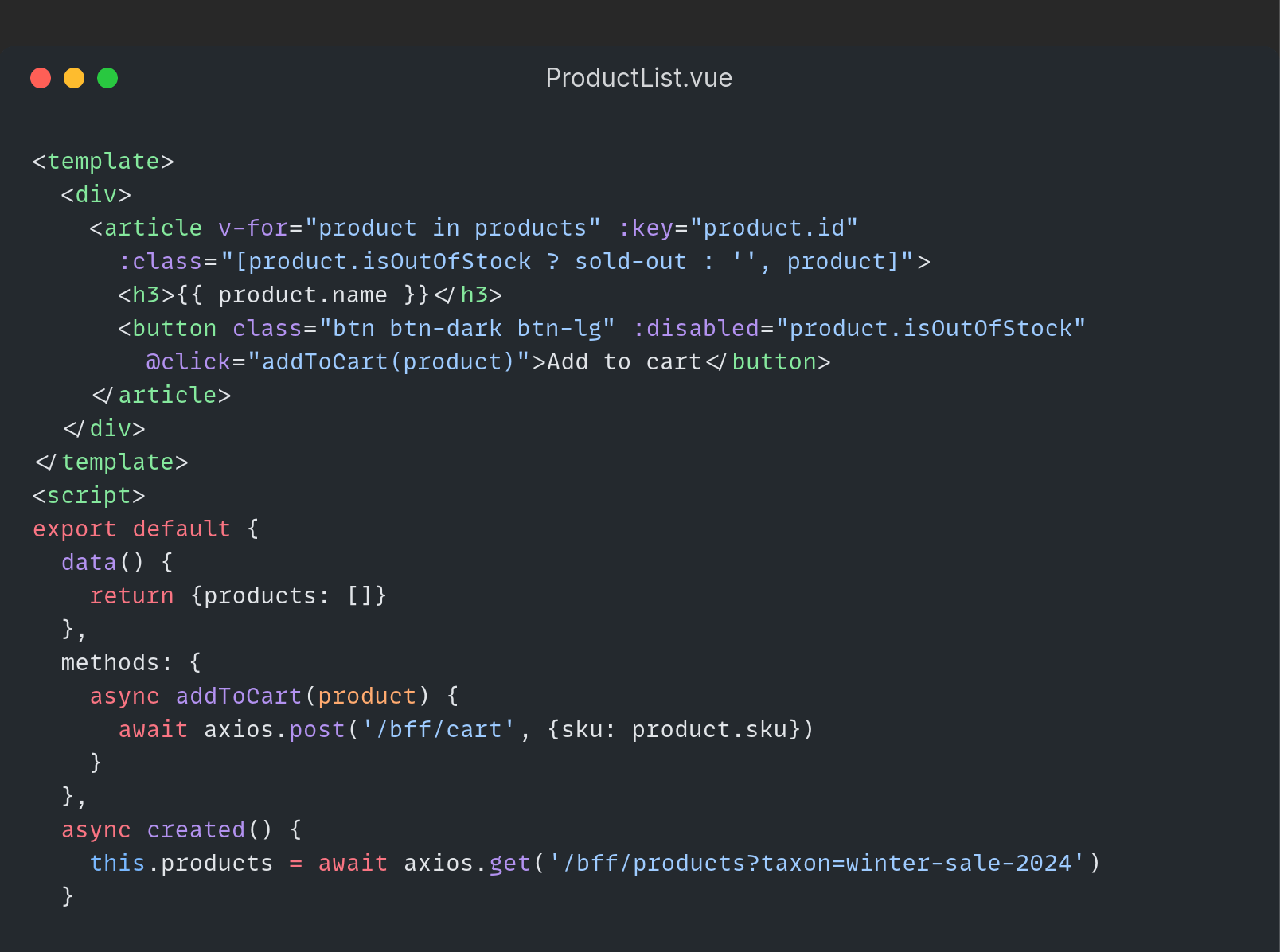Click the green maximize window button

pyautogui.click(x=107, y=78)
